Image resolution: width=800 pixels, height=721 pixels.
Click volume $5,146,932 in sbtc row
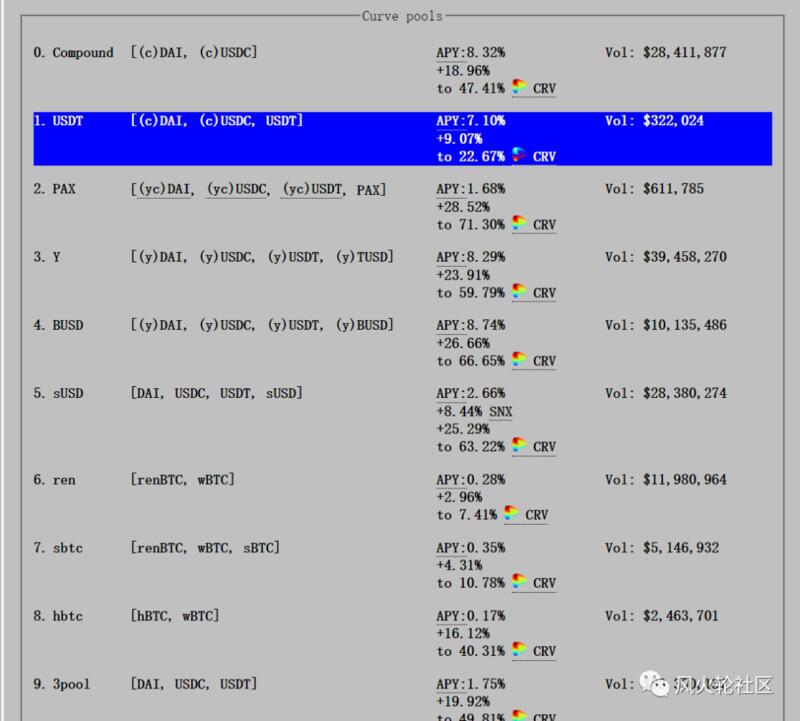(681, 549)
